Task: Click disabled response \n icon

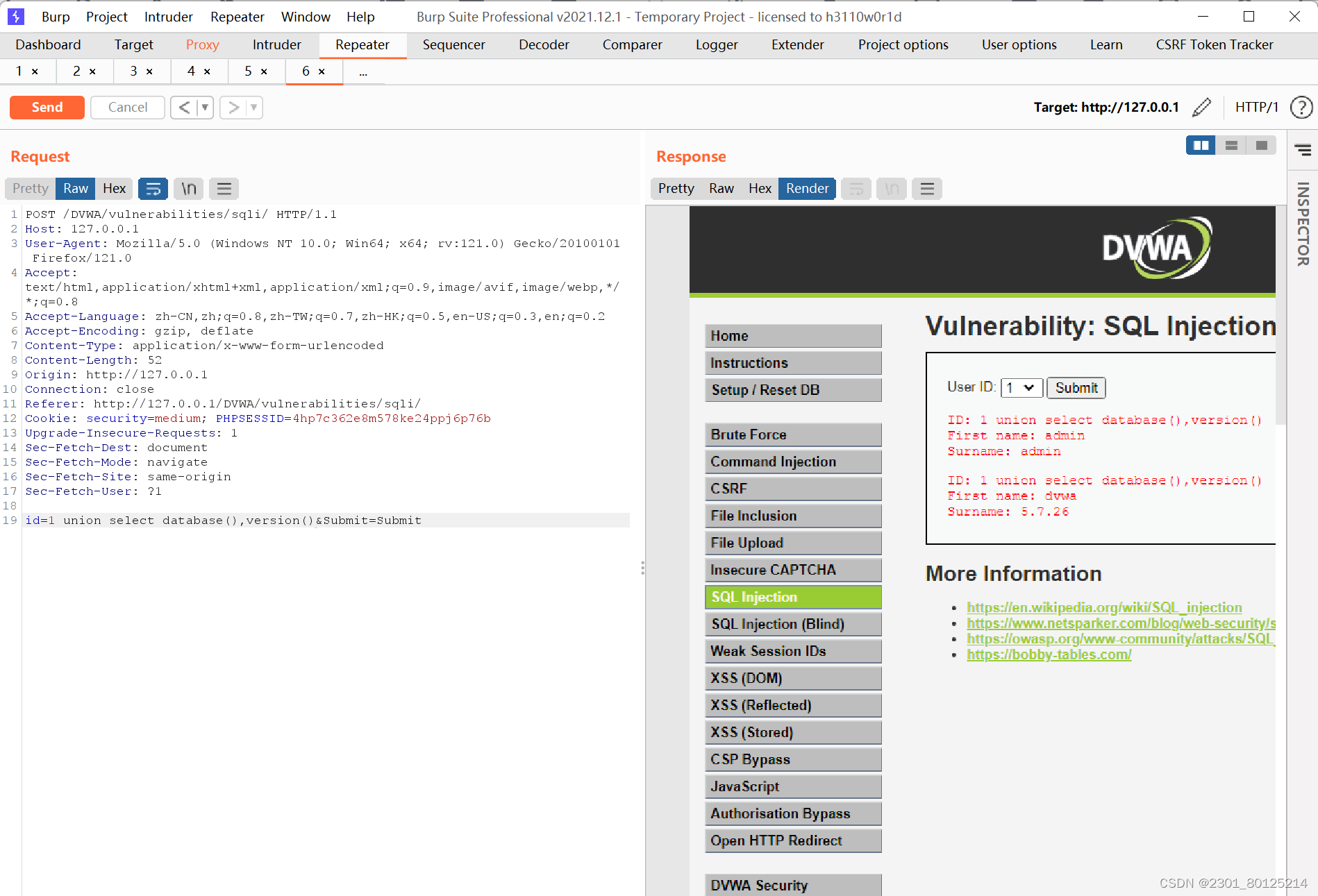Action: click(892, 189)
